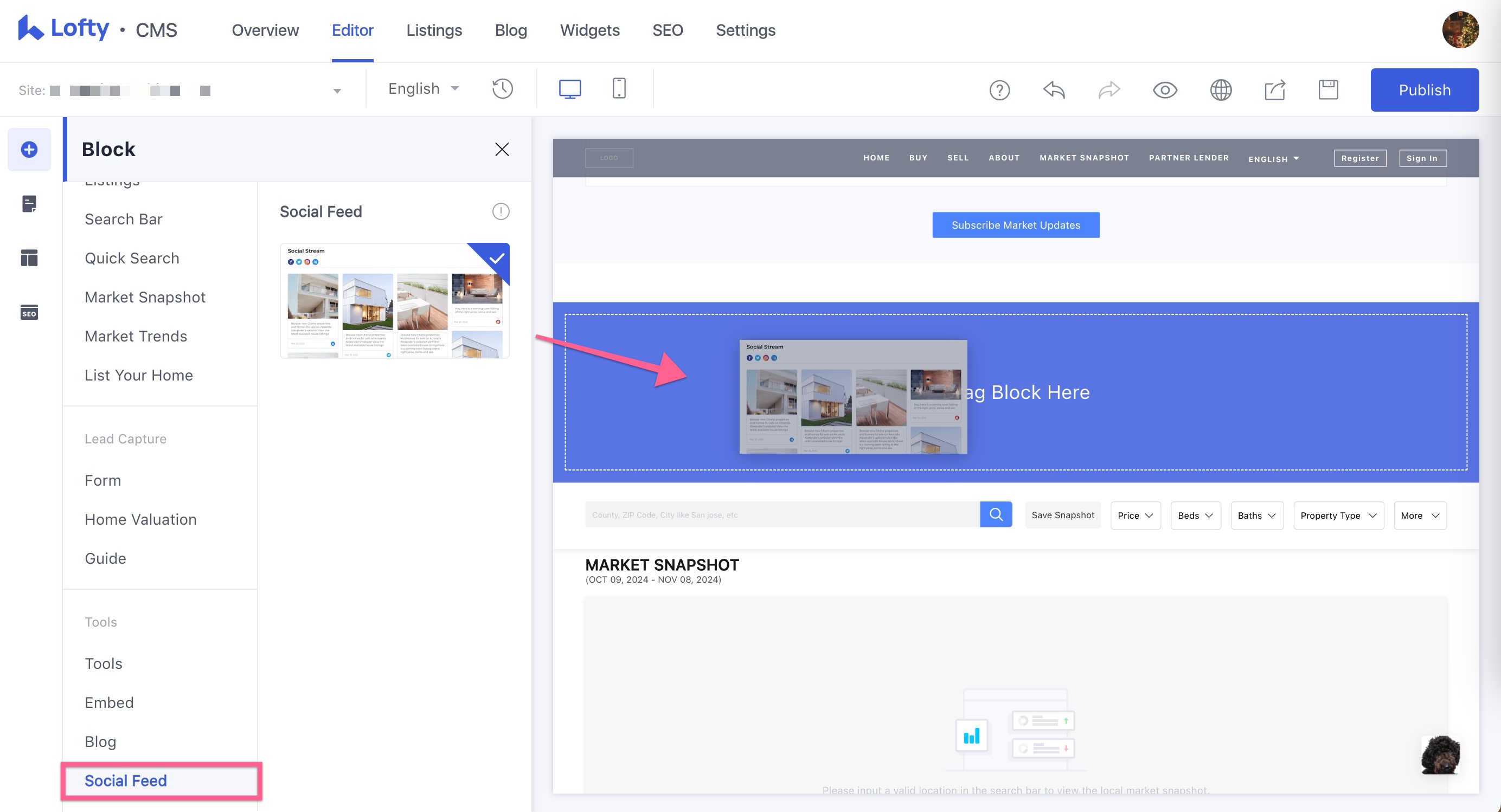Select the pages panel icon in left sidebar

[29, 203]
